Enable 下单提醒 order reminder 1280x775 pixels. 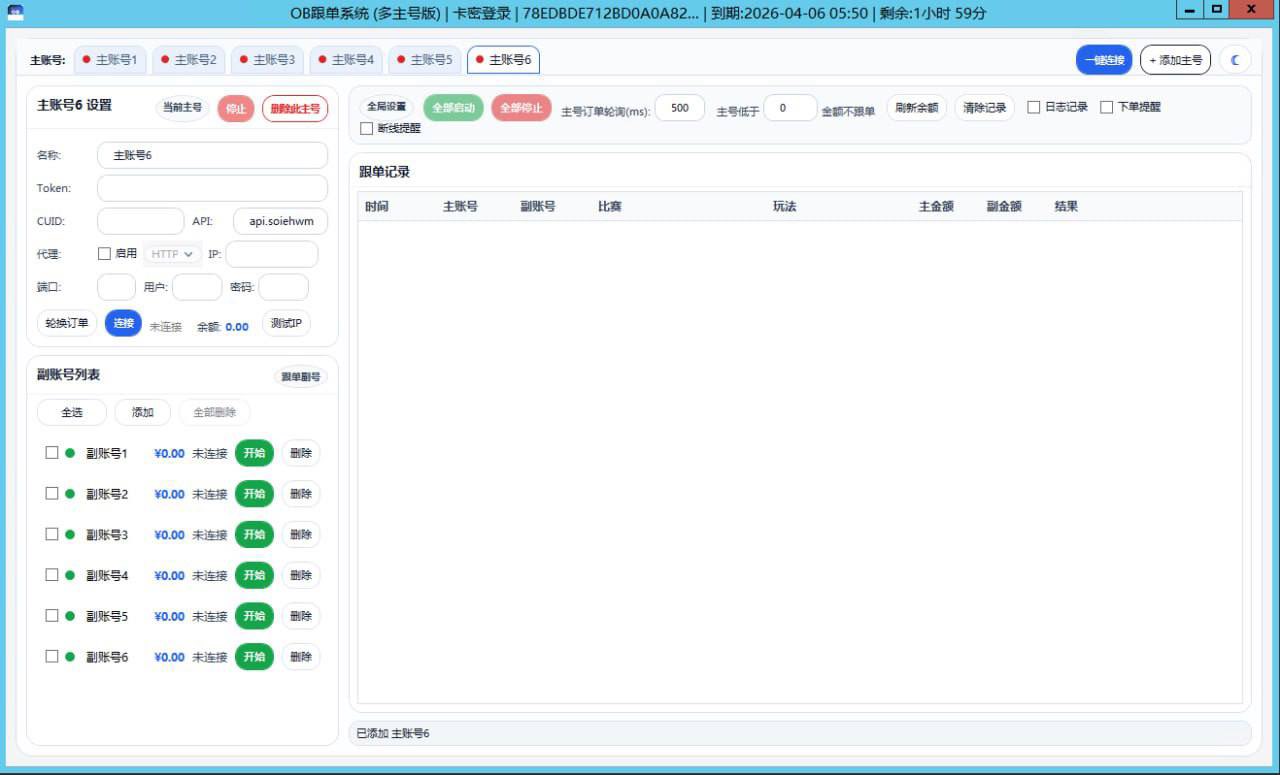point(1104,107)
